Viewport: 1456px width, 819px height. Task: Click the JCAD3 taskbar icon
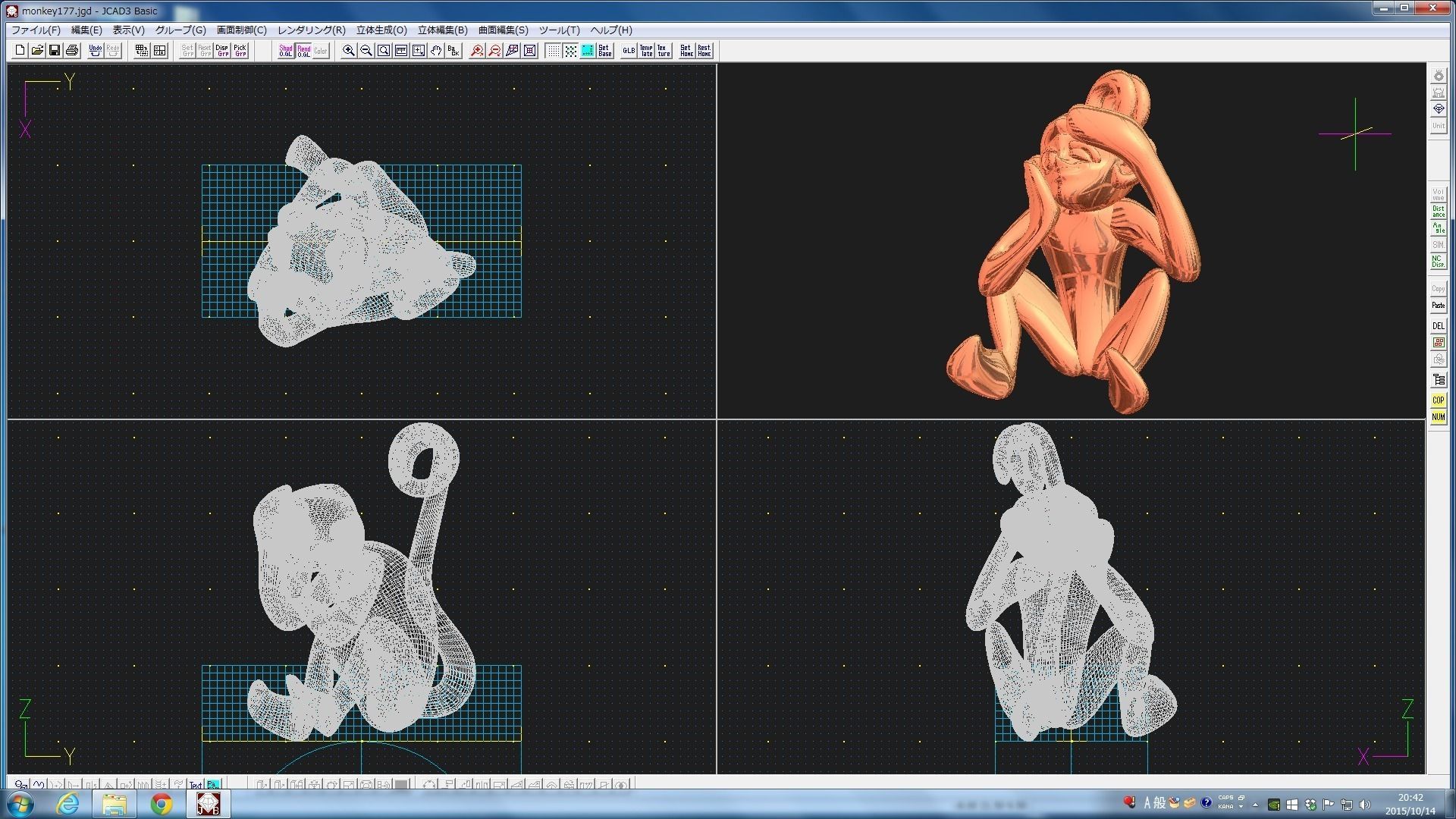(208, 804)
